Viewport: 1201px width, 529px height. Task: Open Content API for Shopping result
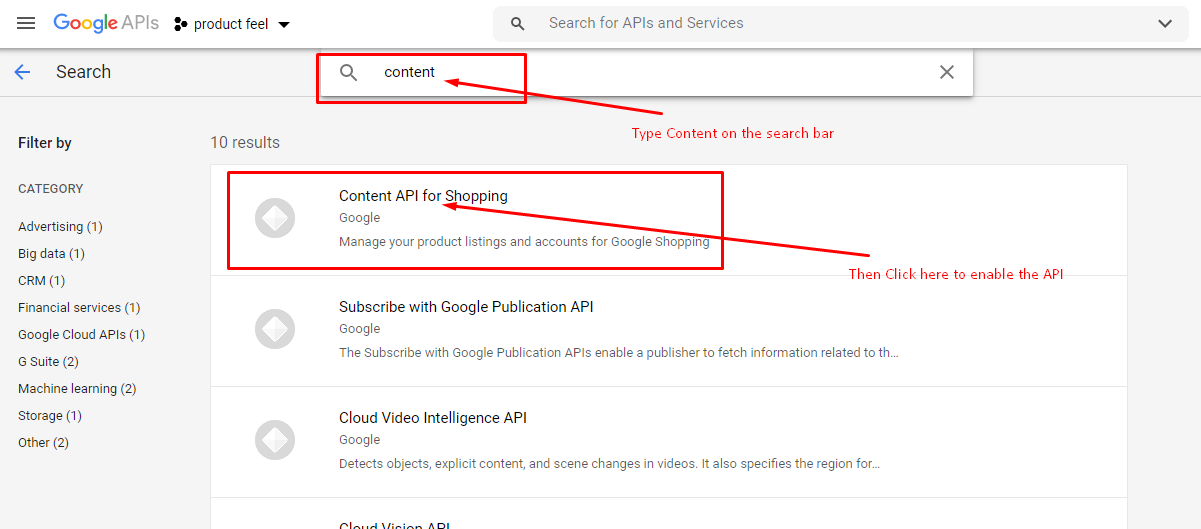pyautogui.click(x=668, y=220)
